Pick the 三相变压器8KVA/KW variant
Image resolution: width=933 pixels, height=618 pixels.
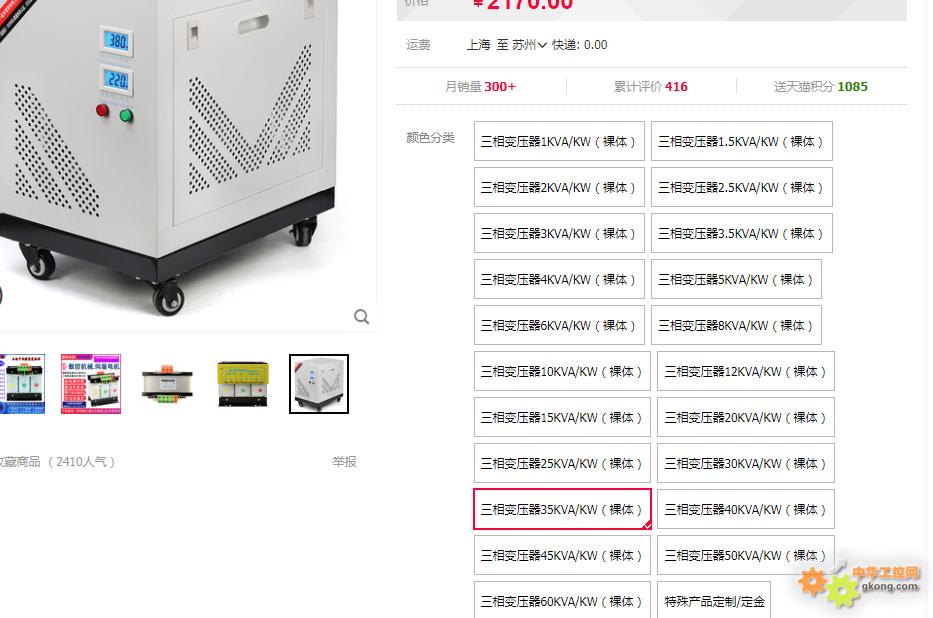point(736,325)
